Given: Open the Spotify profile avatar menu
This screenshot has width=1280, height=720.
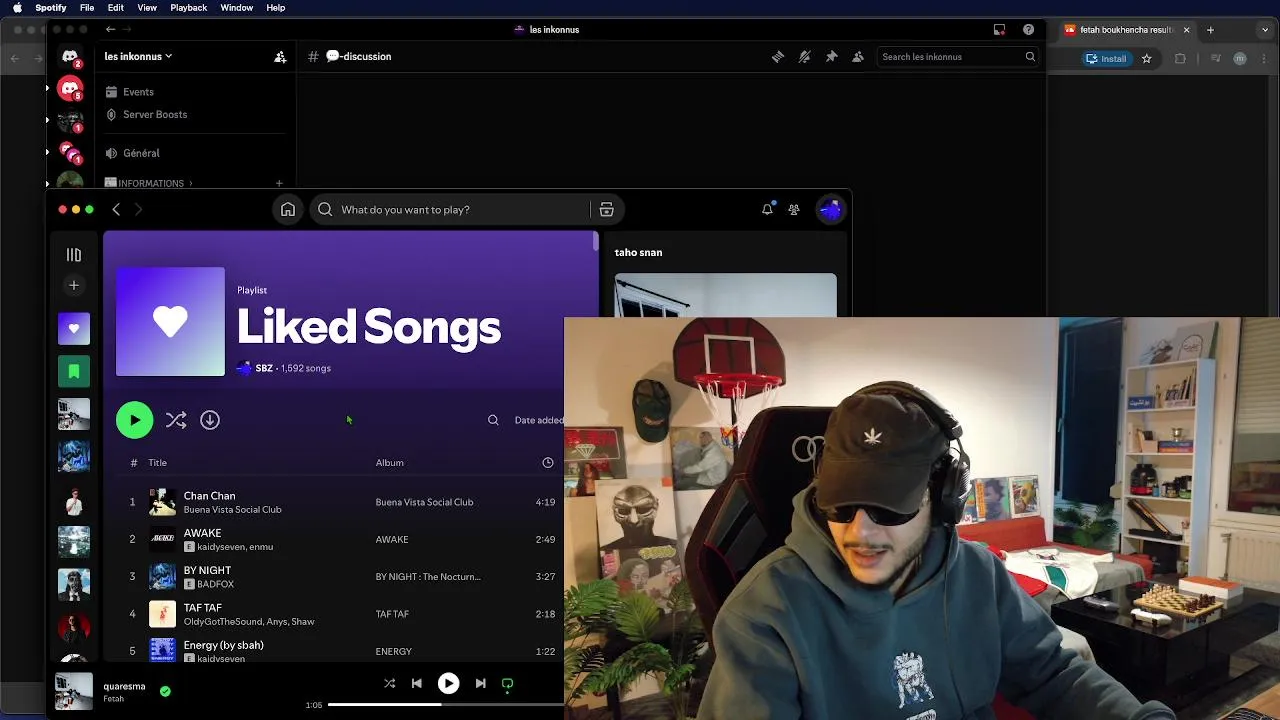Looking at the screenshot, I should [x=830, y=209].
